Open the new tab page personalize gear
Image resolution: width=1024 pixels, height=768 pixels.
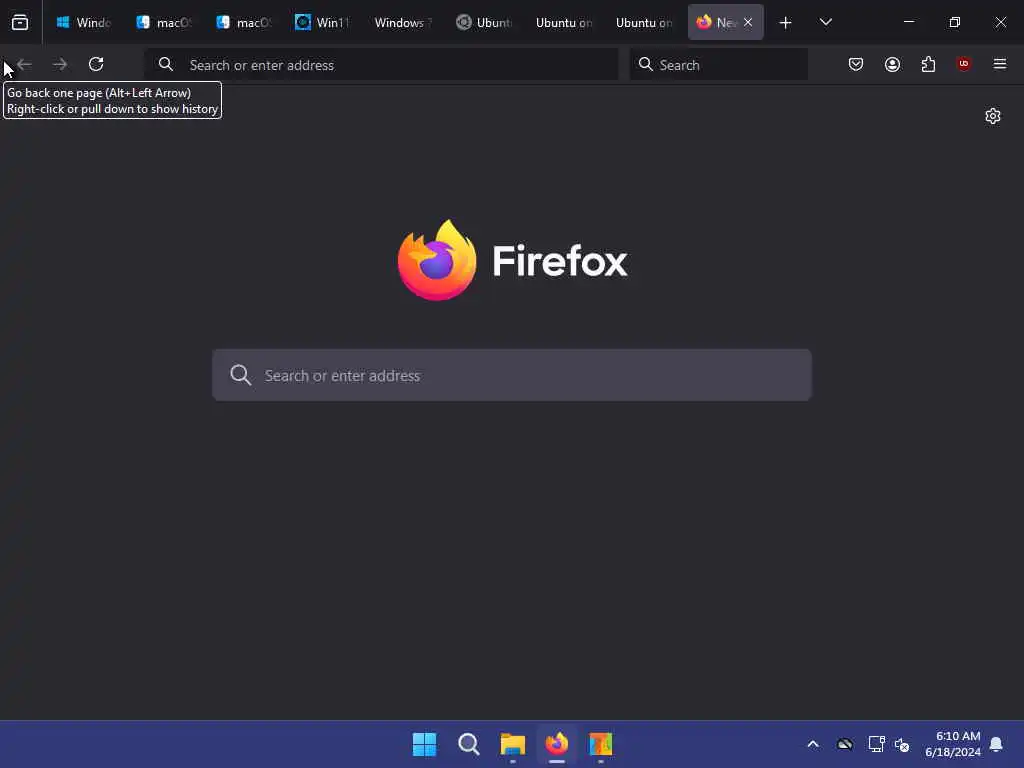tap(993, 116)
